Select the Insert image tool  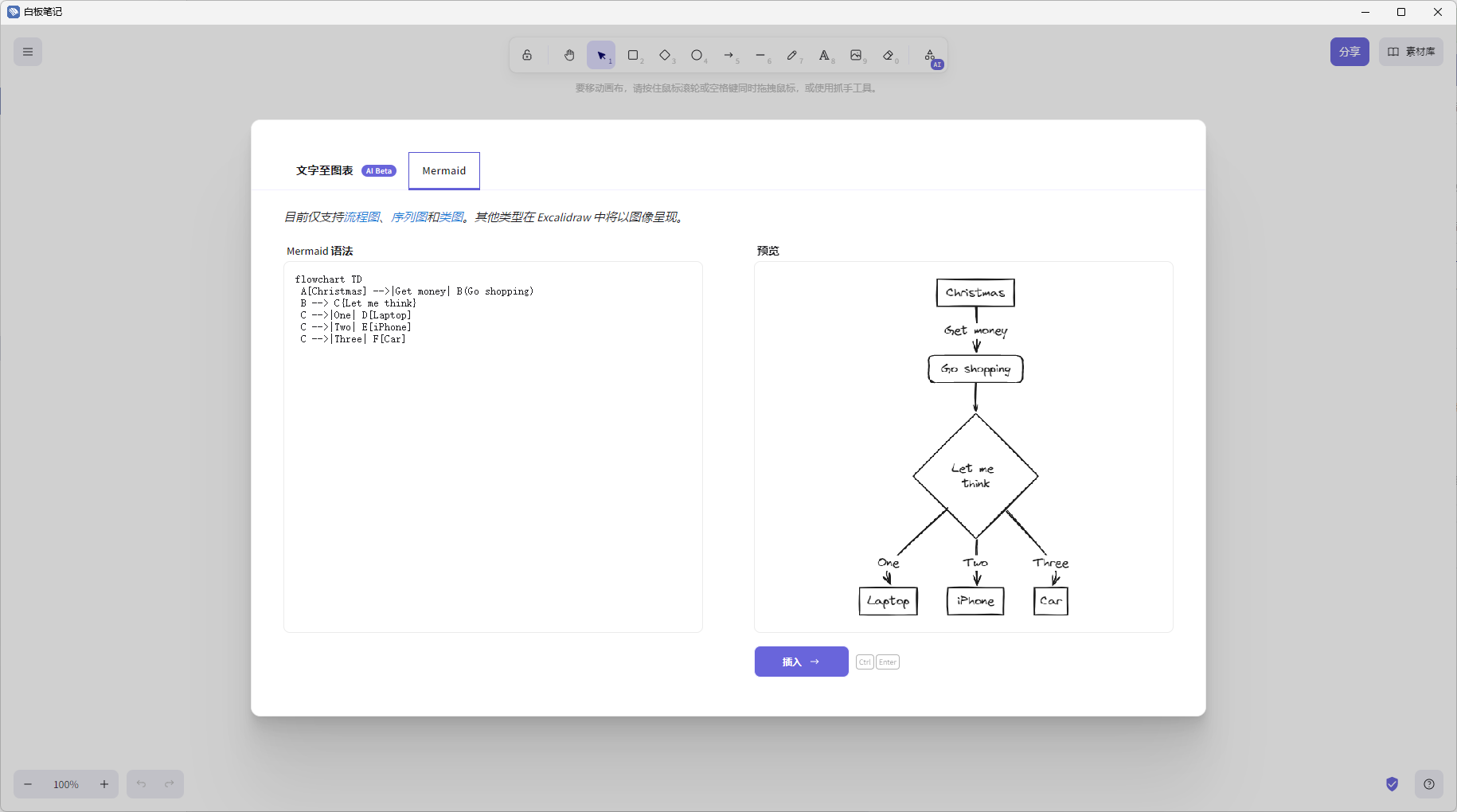[856, 55]
